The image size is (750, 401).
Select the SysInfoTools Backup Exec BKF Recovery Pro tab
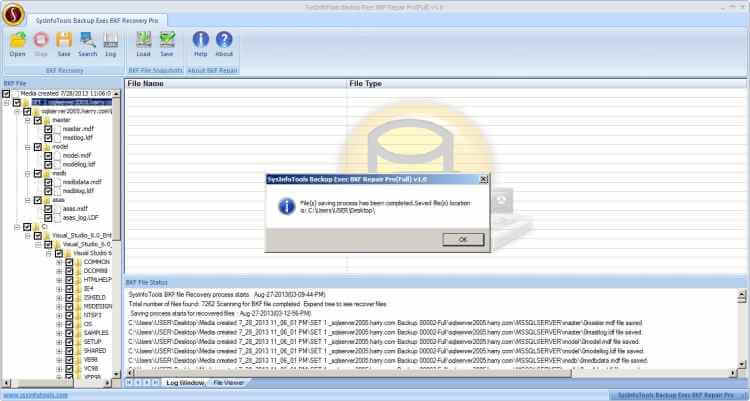97,21
